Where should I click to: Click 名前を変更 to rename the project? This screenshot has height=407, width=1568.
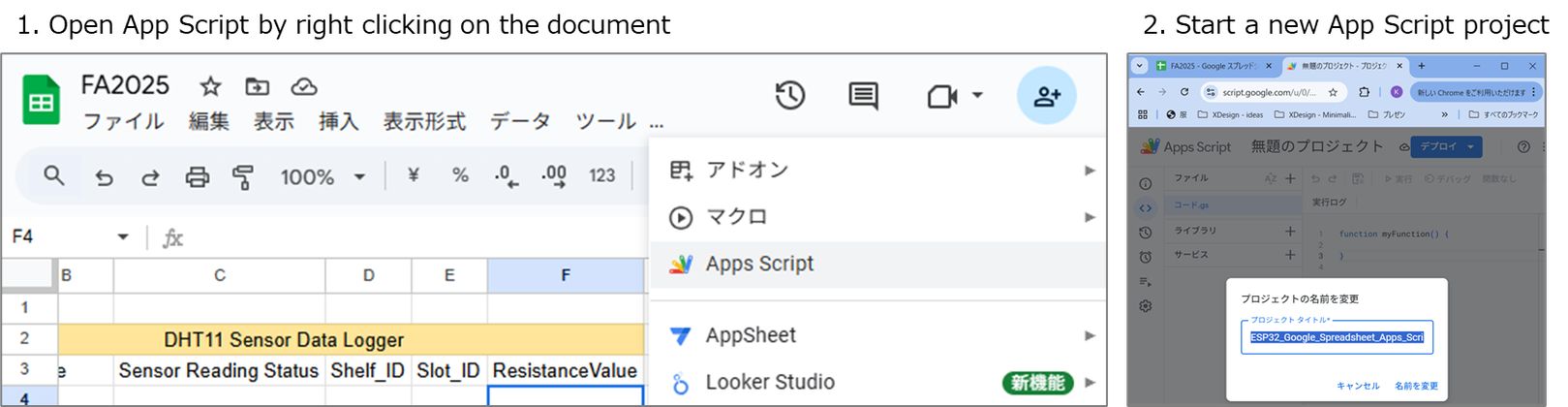1416,386
